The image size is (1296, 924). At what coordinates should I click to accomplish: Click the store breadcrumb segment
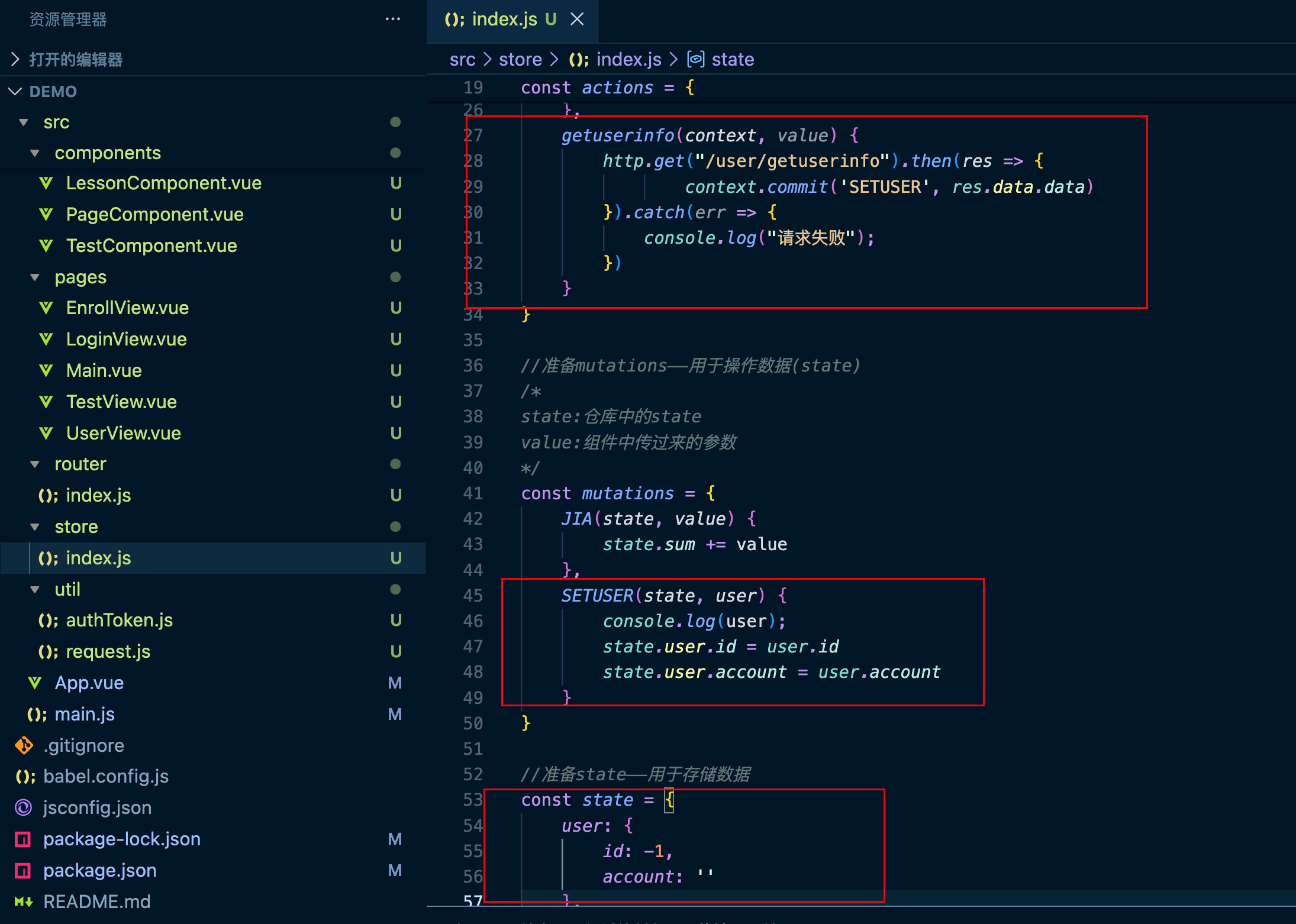(x=520, y=59)
